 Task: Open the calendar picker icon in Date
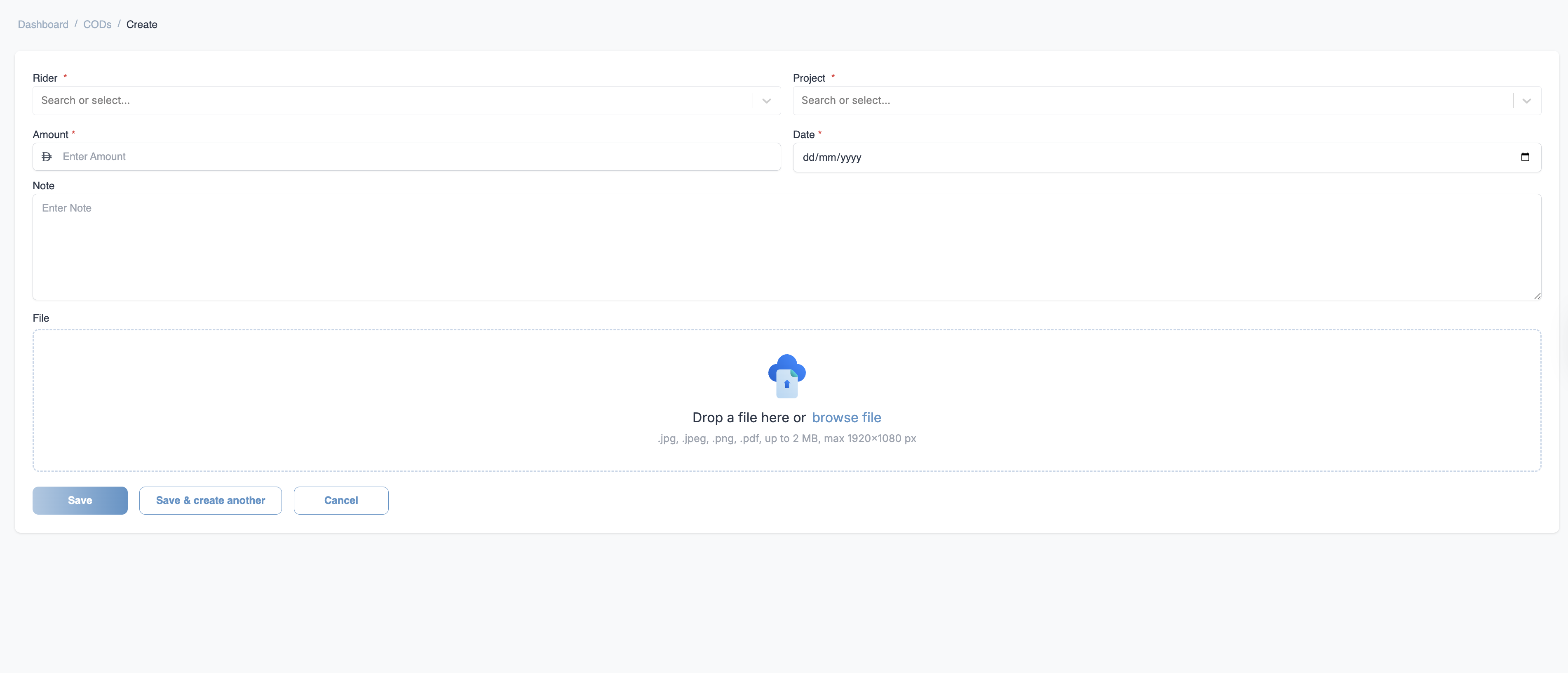pos(1525,157)
